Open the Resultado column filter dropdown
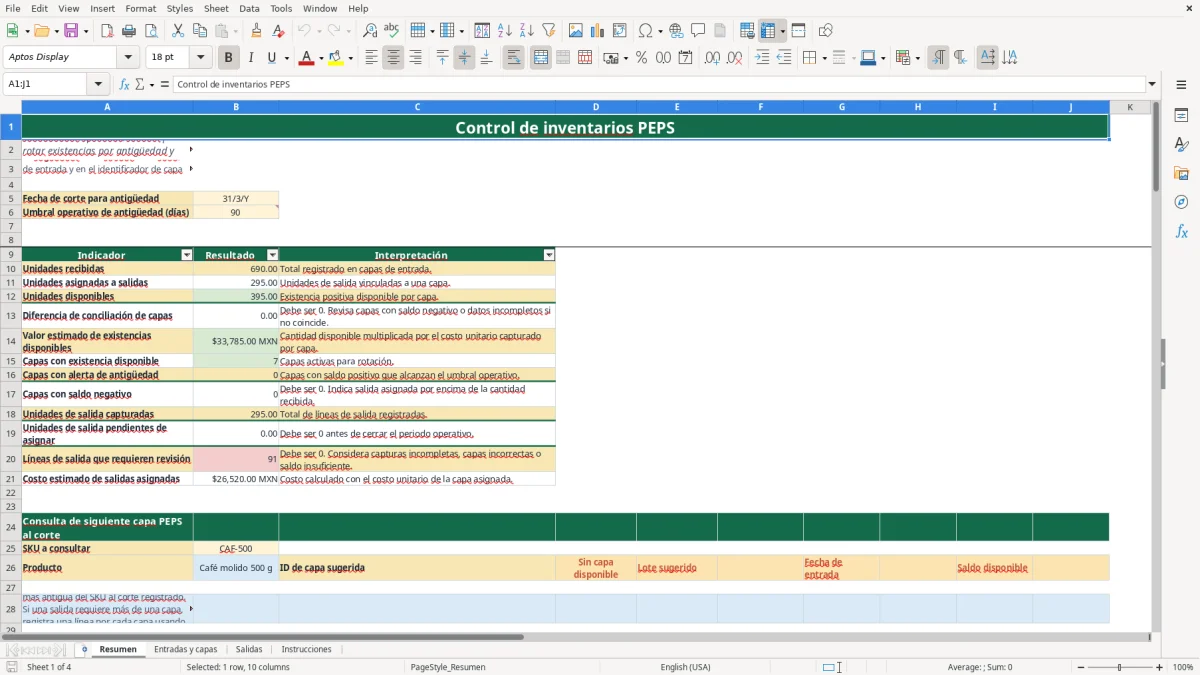 [272, 255]
